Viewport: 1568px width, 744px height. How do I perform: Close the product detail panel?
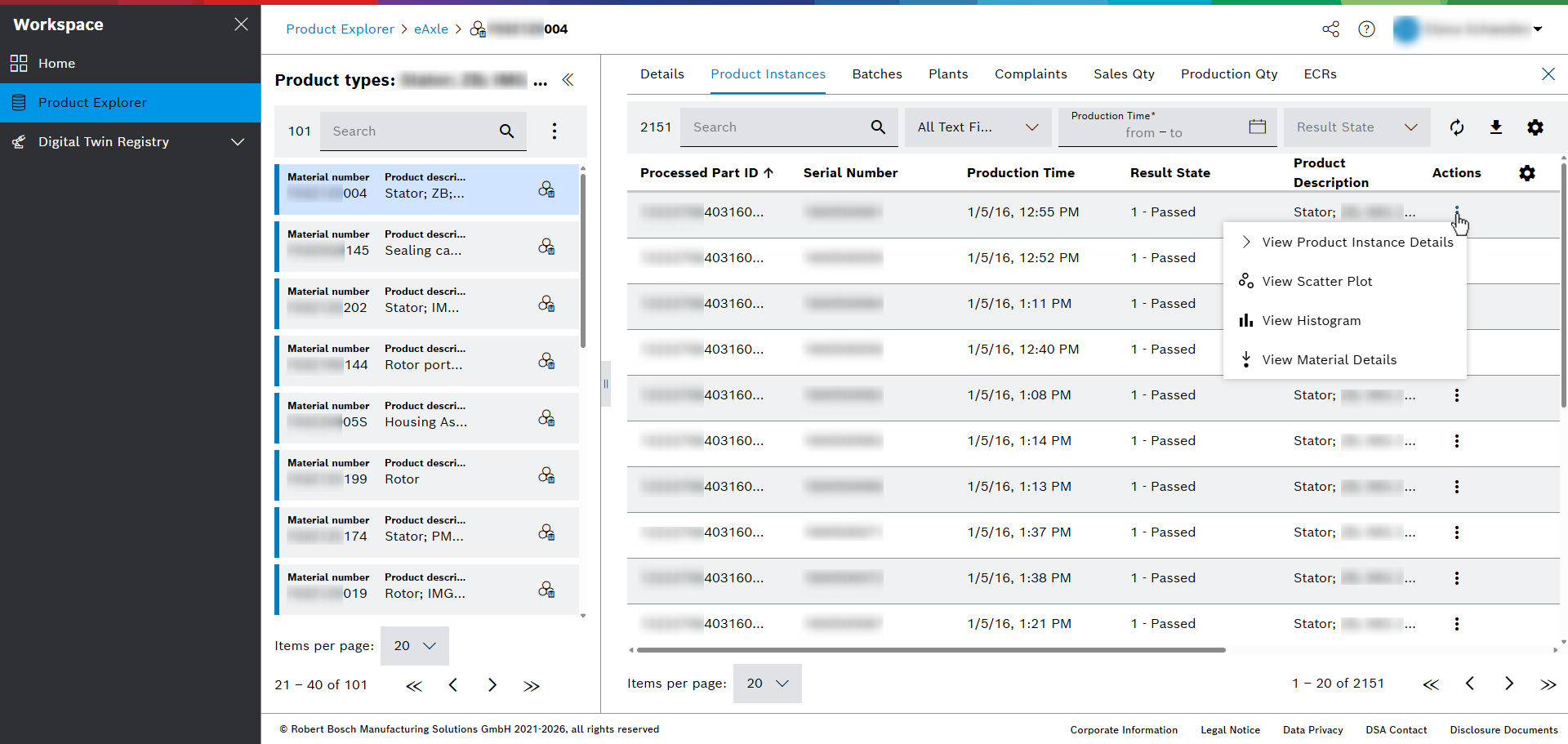point(1548,74)
